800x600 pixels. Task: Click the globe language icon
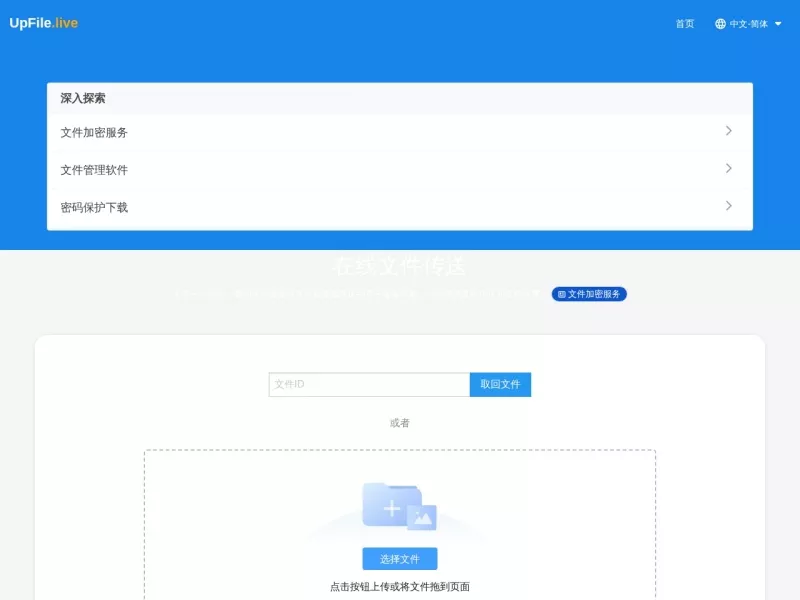[720, 24]
